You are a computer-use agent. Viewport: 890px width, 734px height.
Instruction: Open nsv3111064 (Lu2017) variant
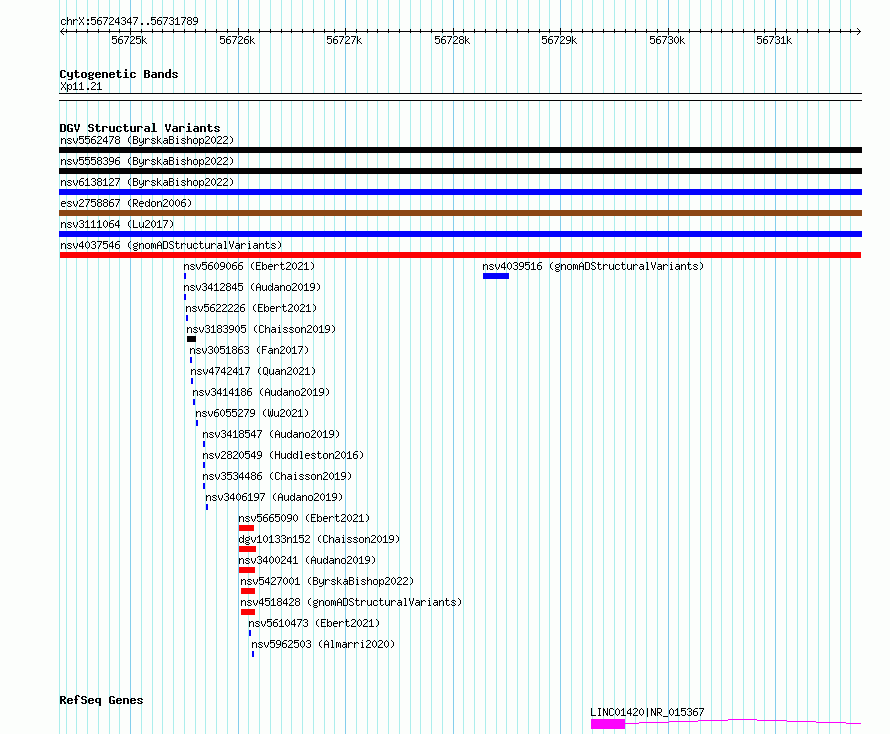pos(117,224)
